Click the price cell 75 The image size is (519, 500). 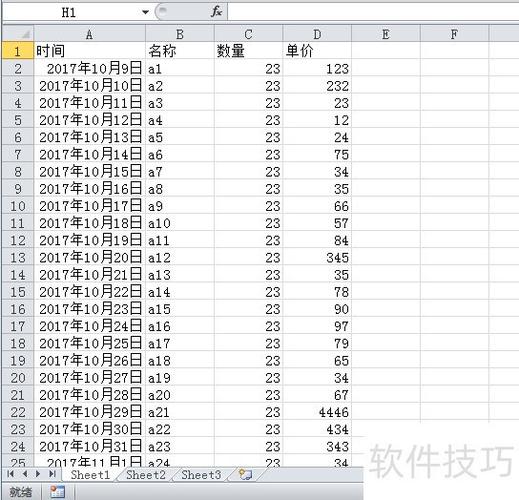tap(317, 154)
